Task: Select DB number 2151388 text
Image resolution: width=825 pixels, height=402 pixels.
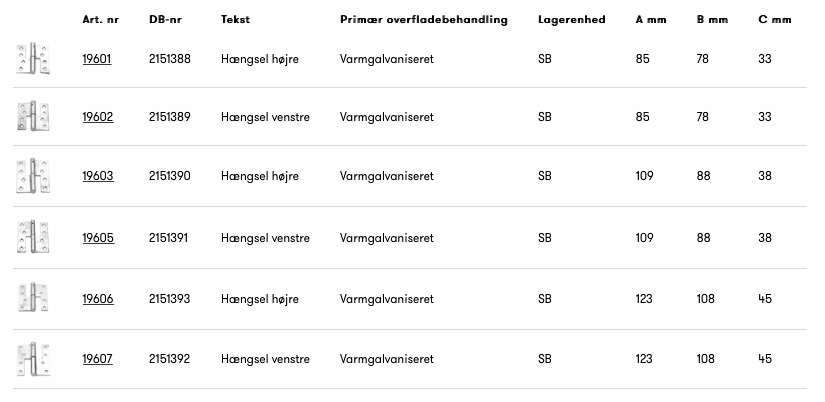Action: pos(169,60)
